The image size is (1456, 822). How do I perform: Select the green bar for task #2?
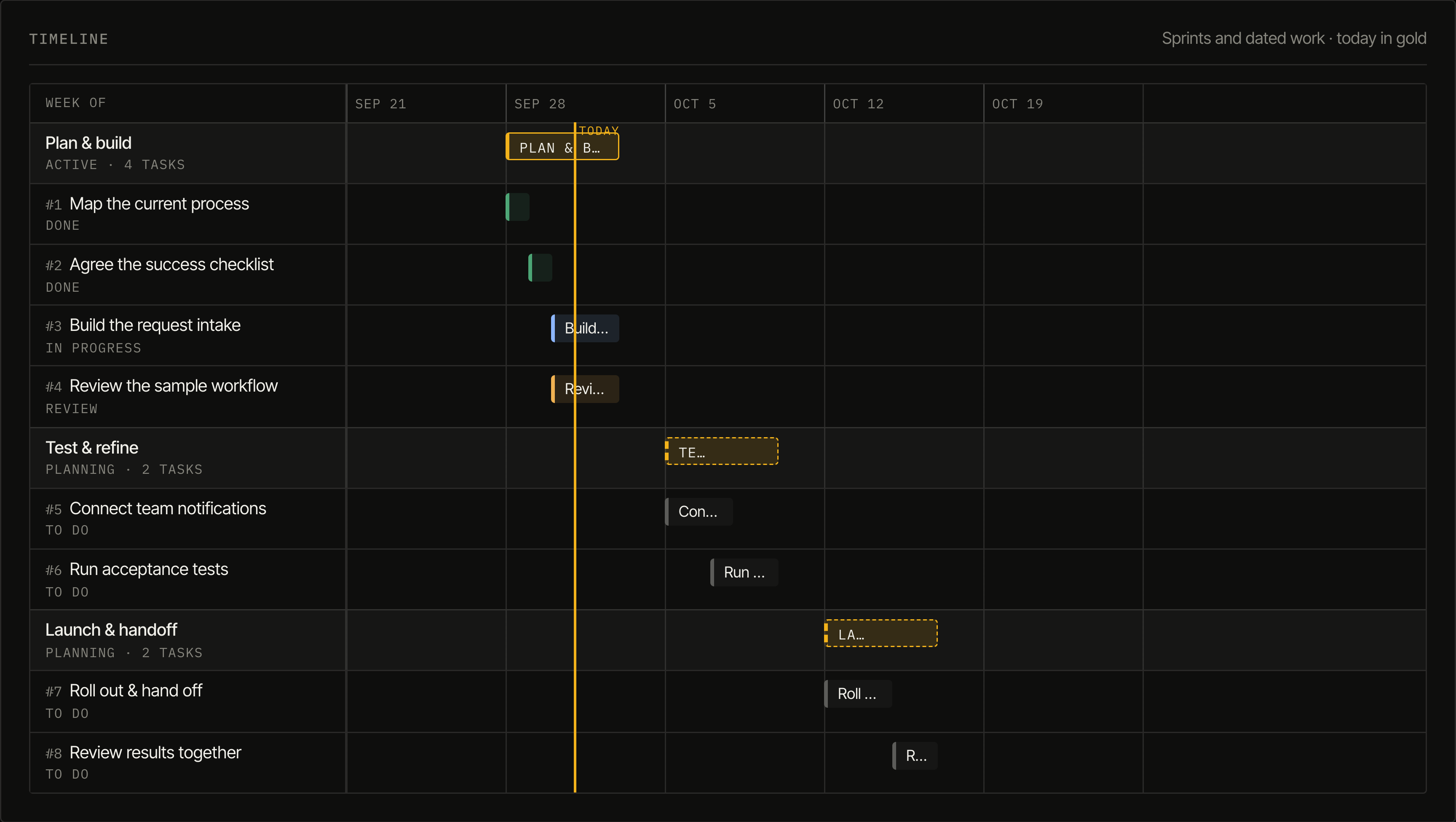coord(541,268)
